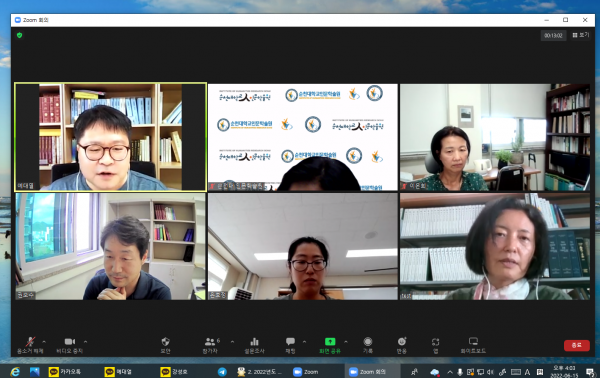Click meeting timer display 00:13:02
The height and width of the screenshot is (378, 600).
click(553, 36)
